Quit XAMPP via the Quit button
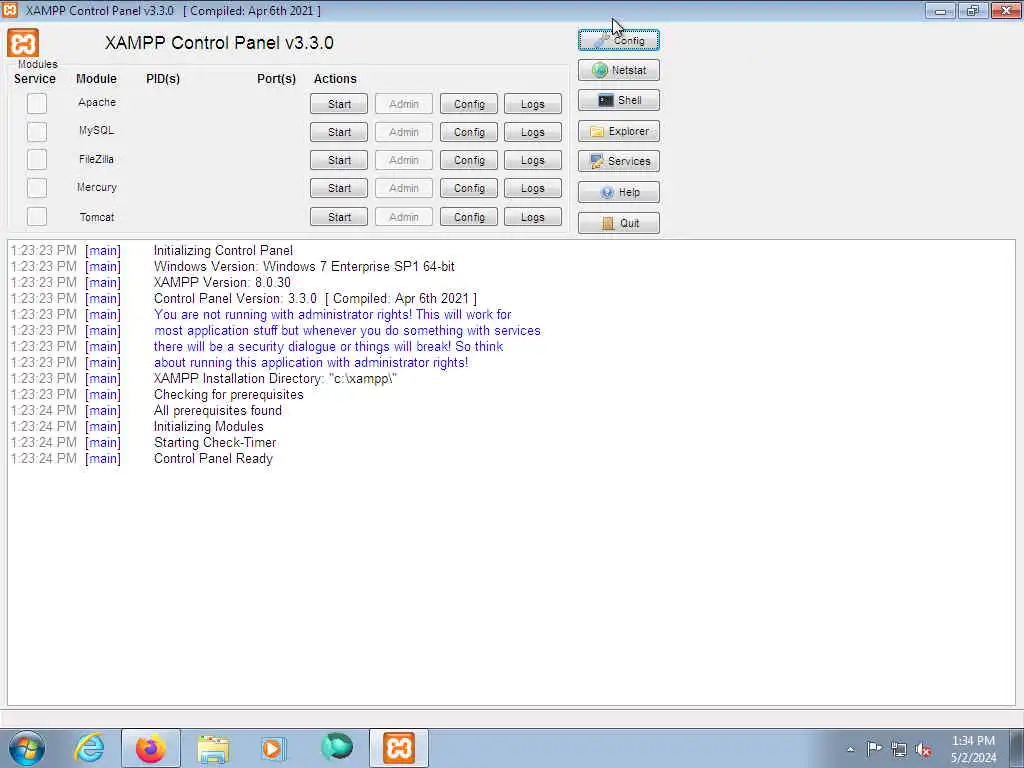The image size is (1024, 768). coord(618,223)
